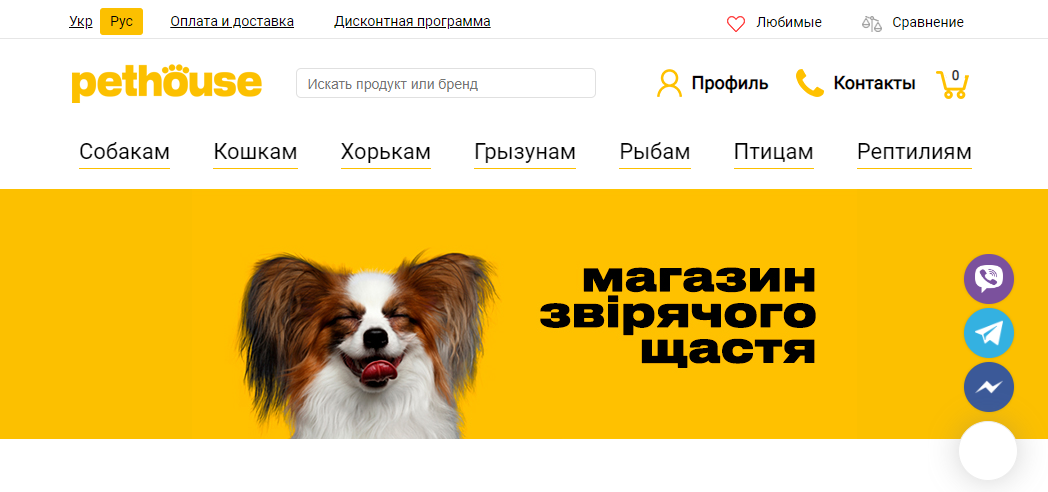Image resolution: width=1048 pixels, height=492 pixels.
Task: Select the Рус language option
Action: tap(122, 21)
